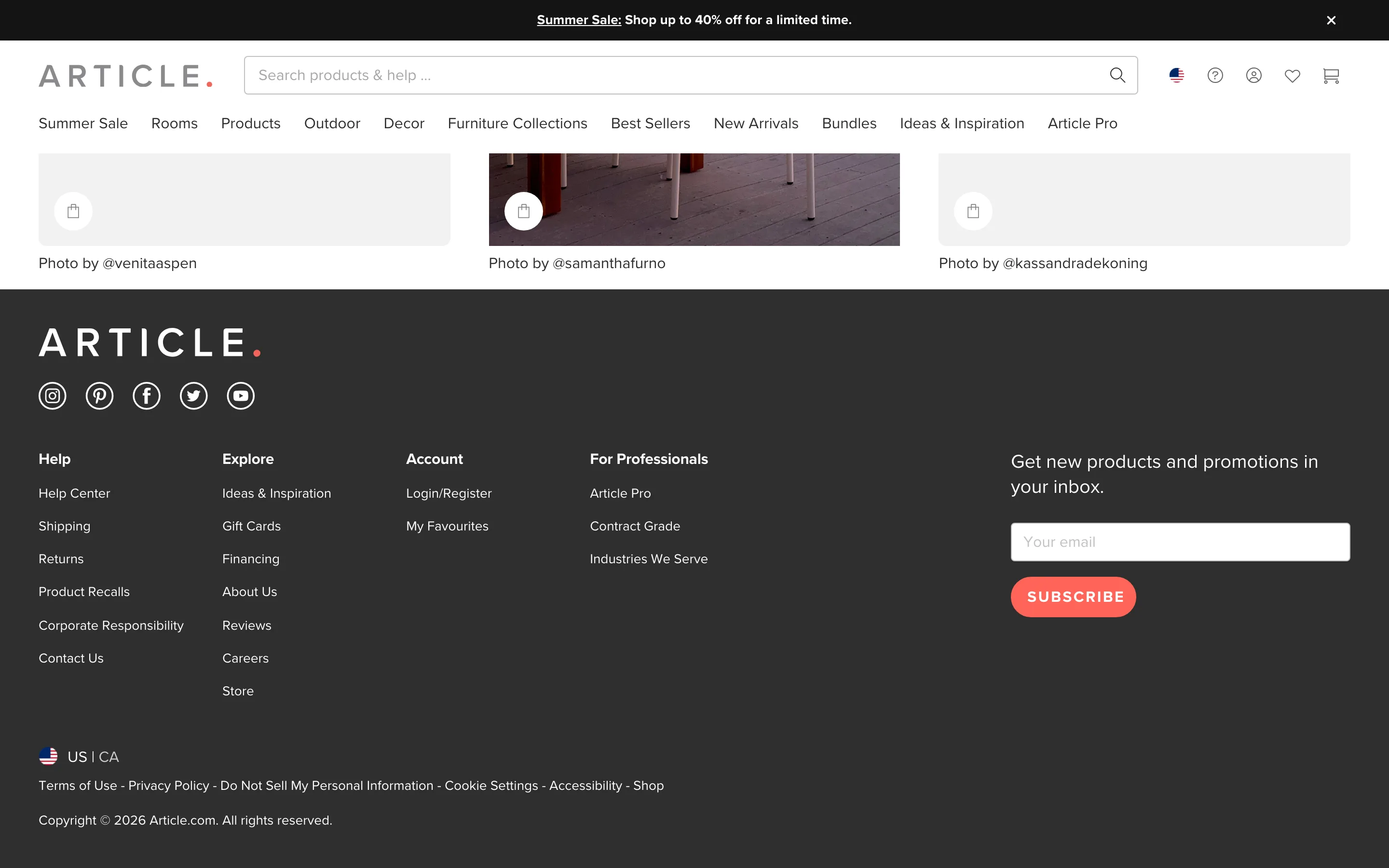Open the account profile icon
Screen dimensions: 1389x868
[1253, 75]
